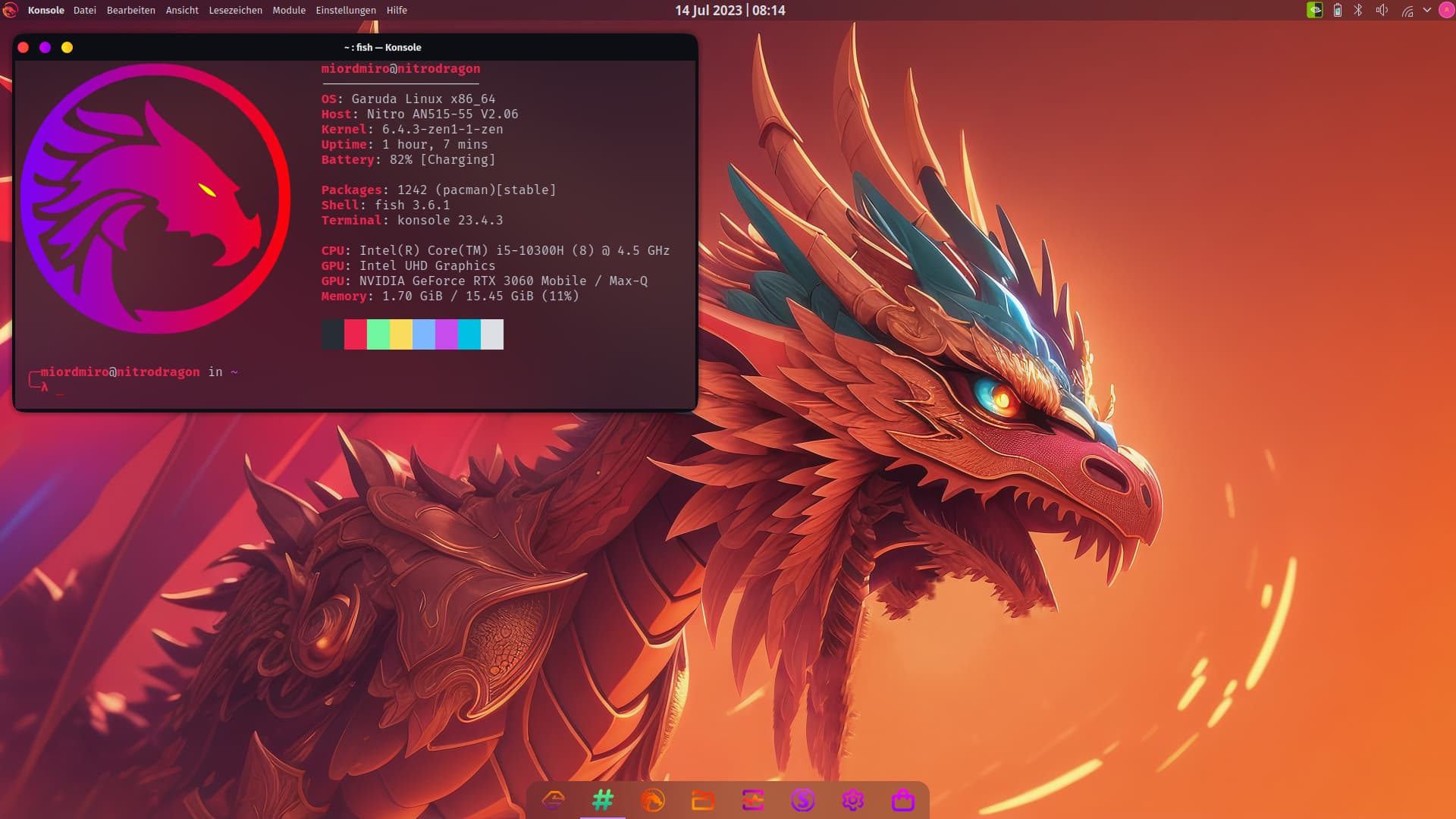Viewport: 1456px width, 819px height.
Task: Click the orange diamond-shaped launcher in dock
Action: (554, 800)
